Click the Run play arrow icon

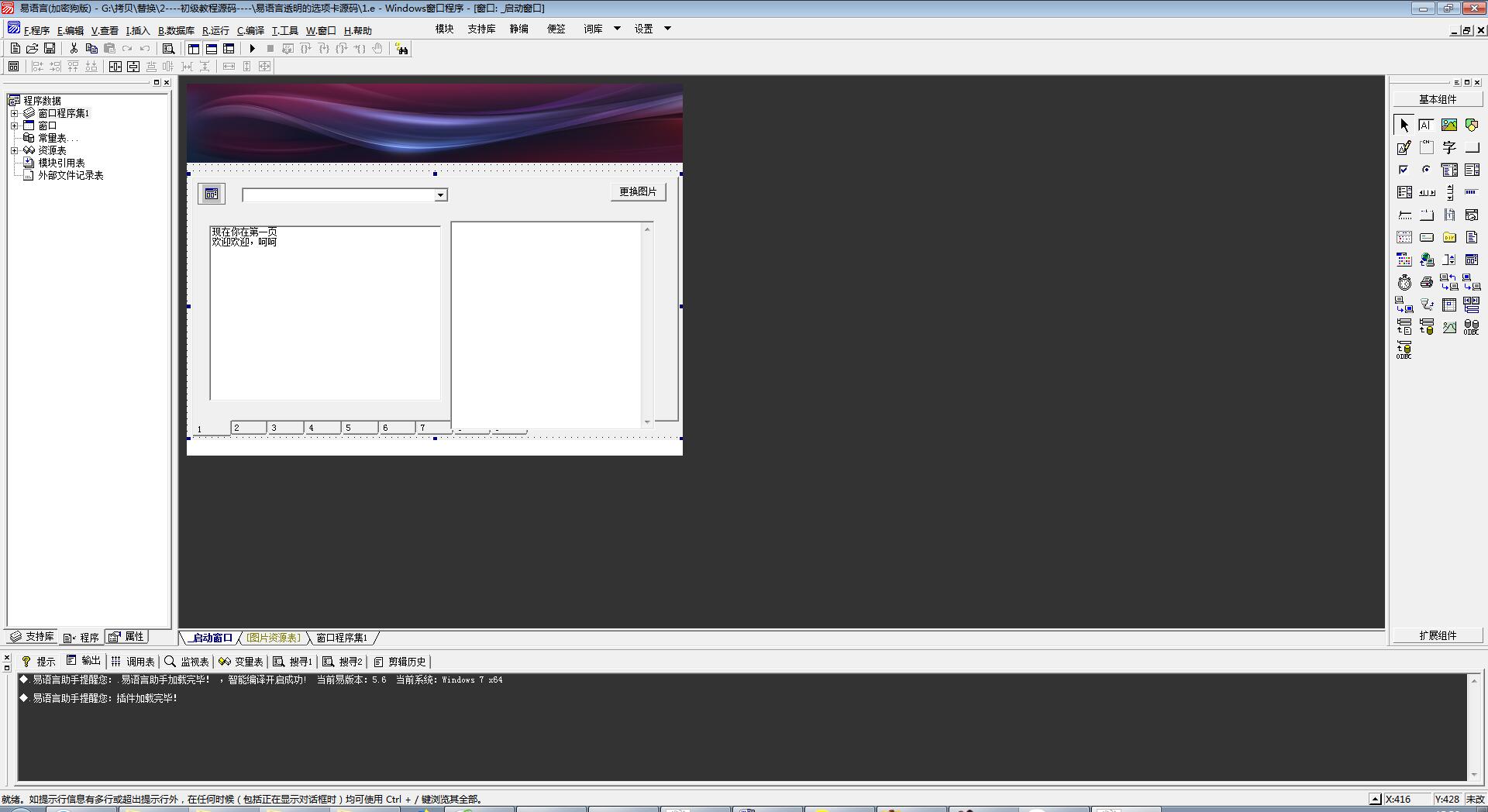[252, 48]
